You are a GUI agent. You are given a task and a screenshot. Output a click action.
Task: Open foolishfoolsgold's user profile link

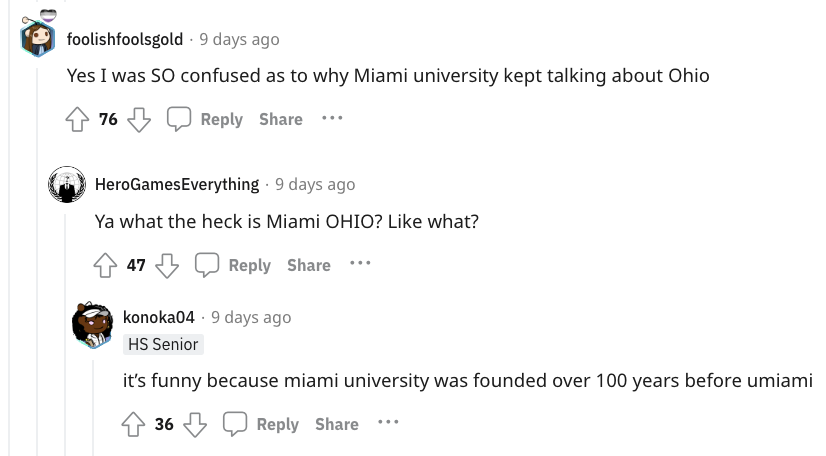point(125,39)
